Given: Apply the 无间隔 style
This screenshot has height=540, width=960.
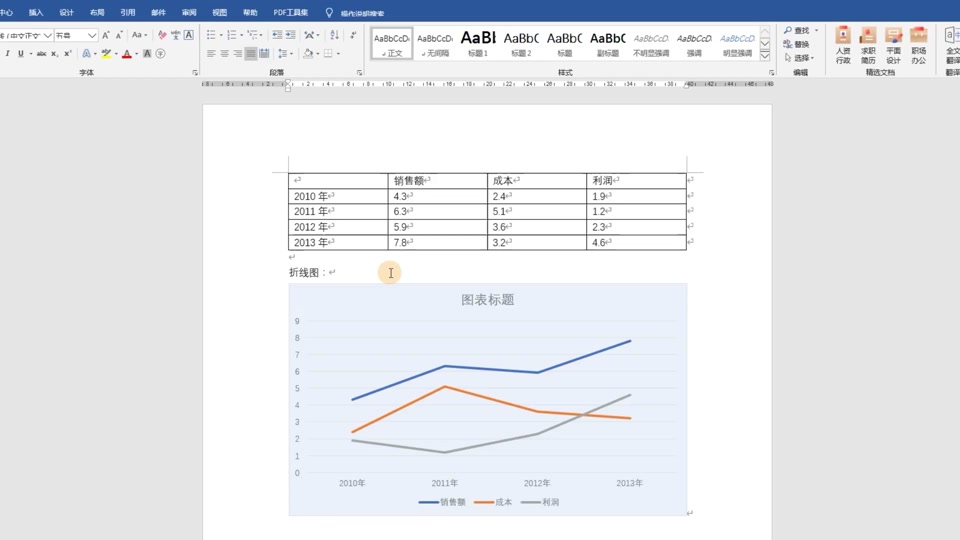Looking at the screenshot, I should click(435, 43).
